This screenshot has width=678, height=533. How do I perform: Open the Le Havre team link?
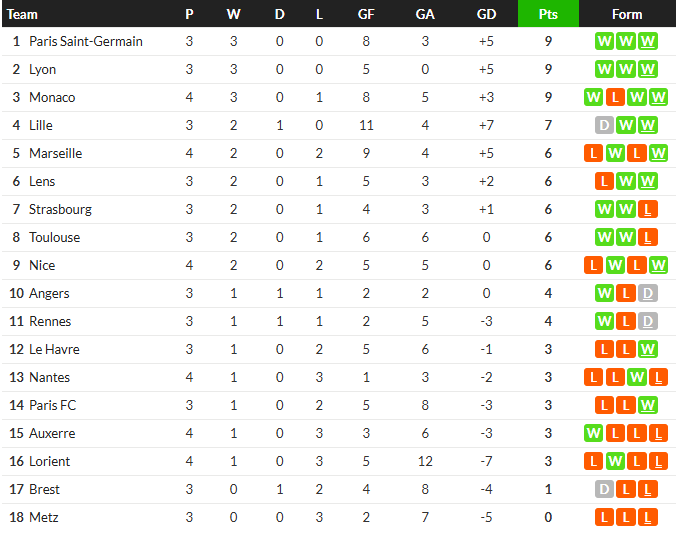pyautogui.click(x=54, y=349)
